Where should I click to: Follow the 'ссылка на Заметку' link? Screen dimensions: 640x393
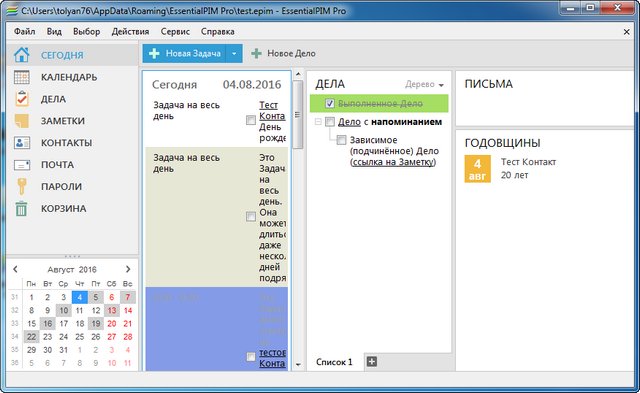coord(393,162)
